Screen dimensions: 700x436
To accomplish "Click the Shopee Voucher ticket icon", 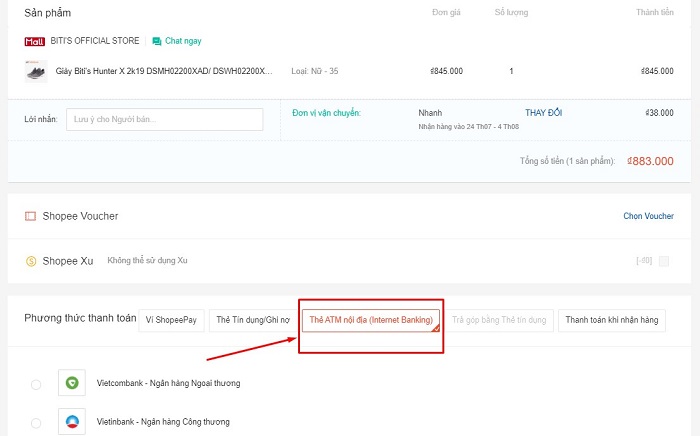I will coord(30,216).
